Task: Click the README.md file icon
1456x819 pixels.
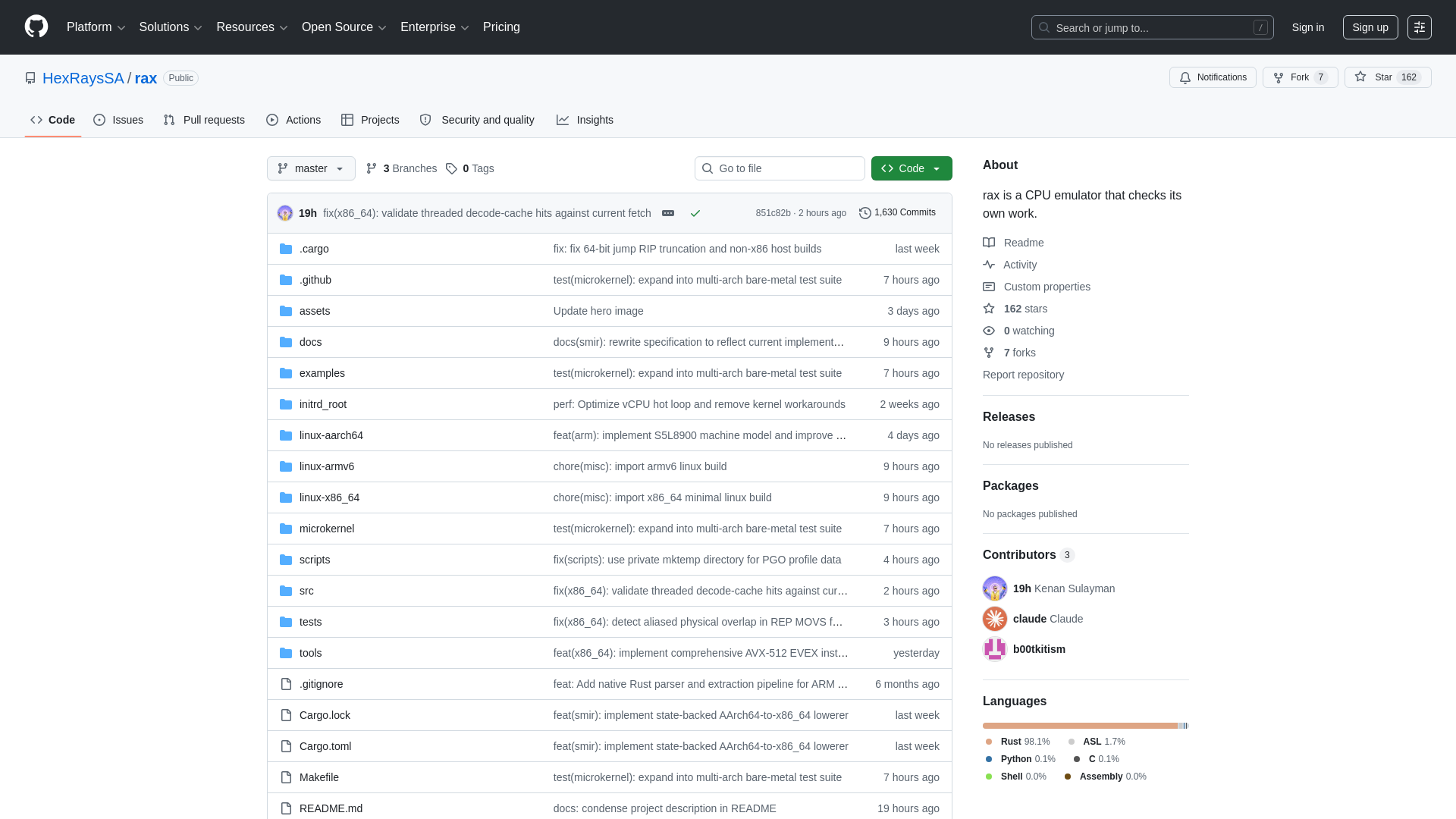Action: [286, 808]
